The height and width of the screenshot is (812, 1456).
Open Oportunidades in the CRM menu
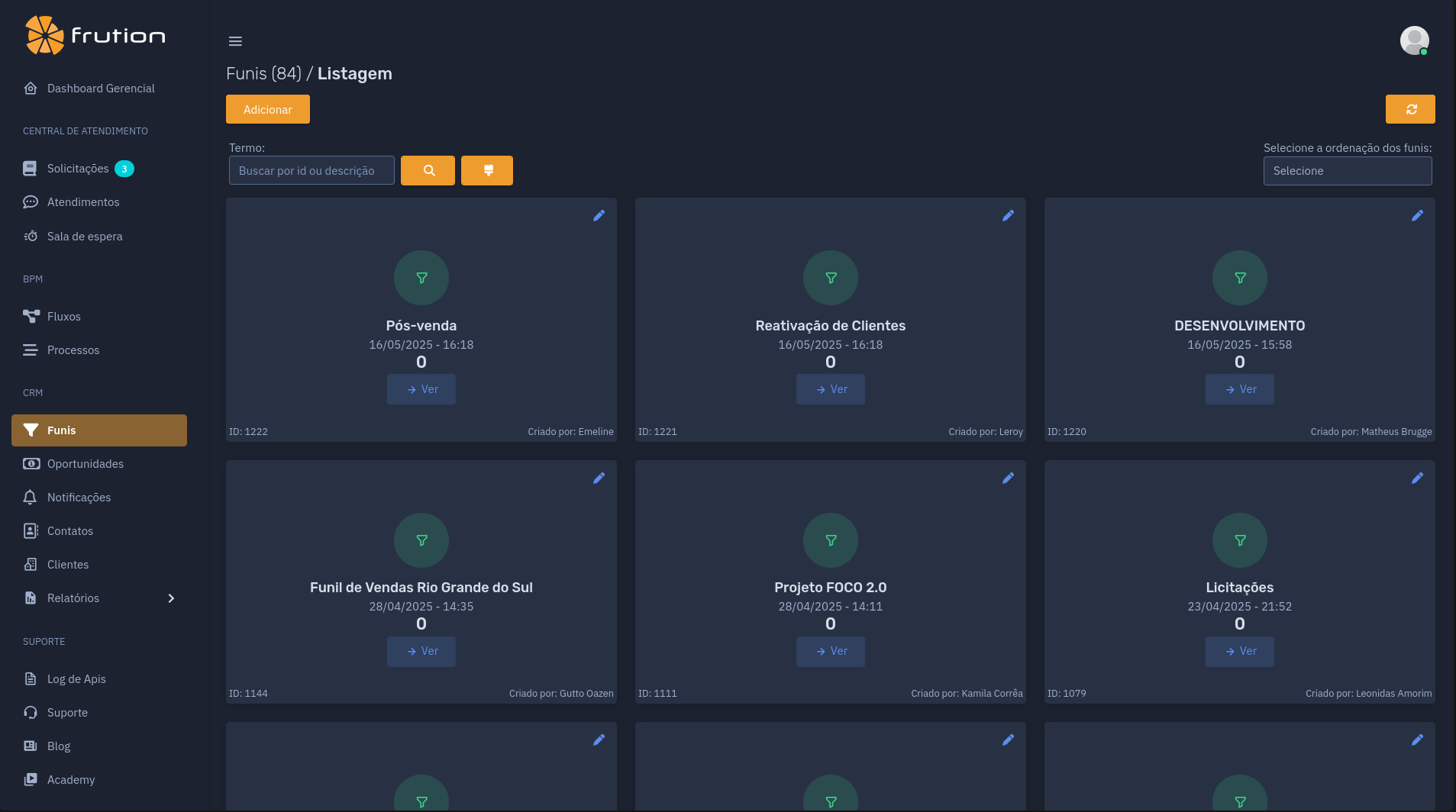coord(85,464)
